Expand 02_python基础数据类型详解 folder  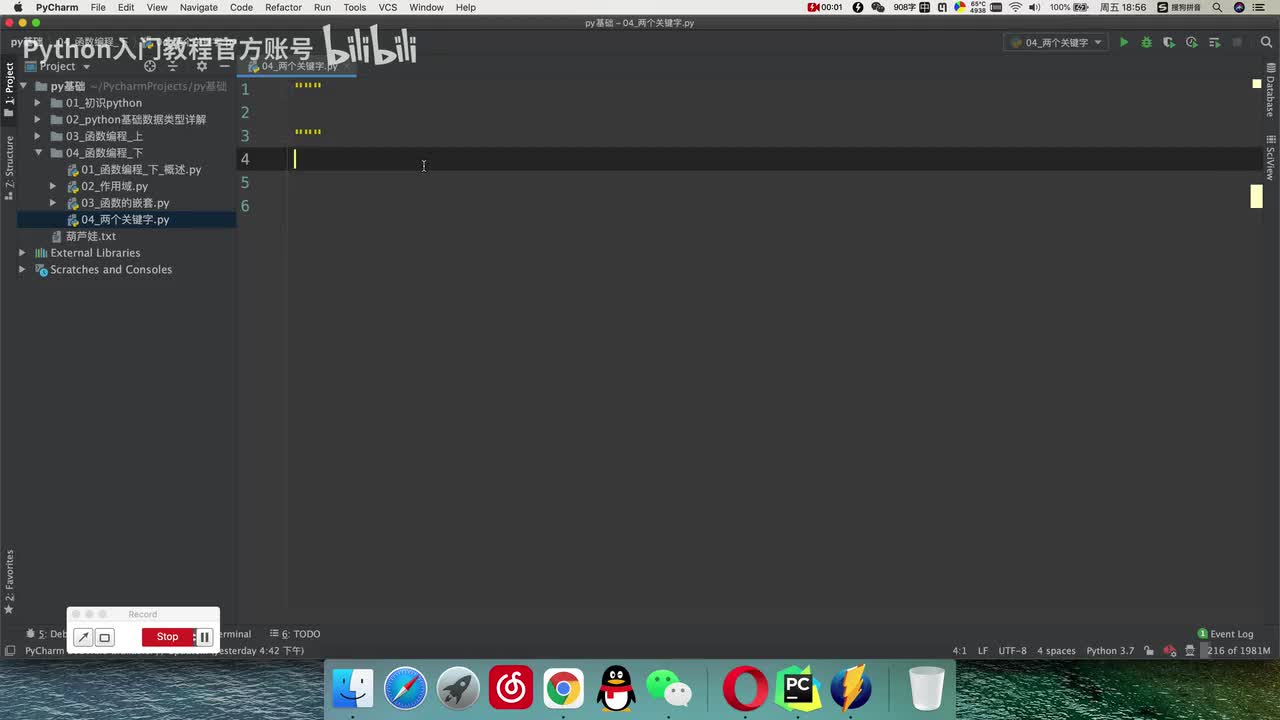38,120
